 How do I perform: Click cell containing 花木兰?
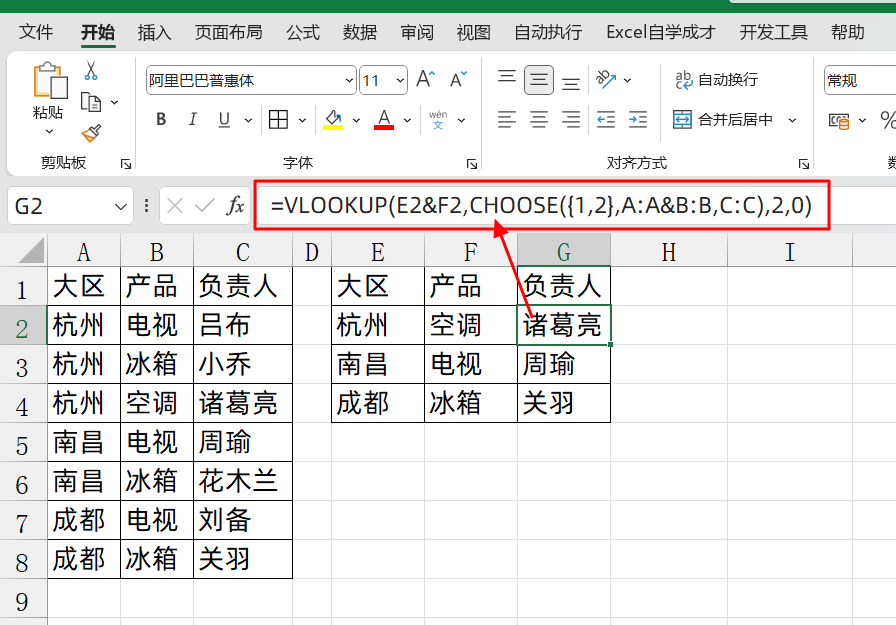pos(243,481)
